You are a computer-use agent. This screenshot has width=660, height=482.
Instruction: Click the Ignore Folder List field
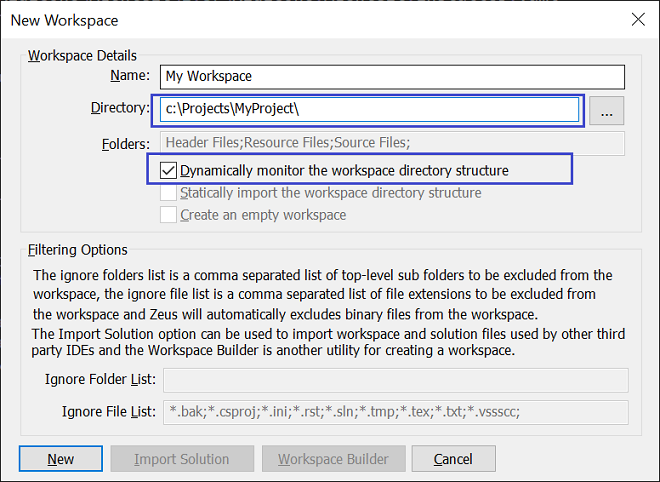pos(396,380)
